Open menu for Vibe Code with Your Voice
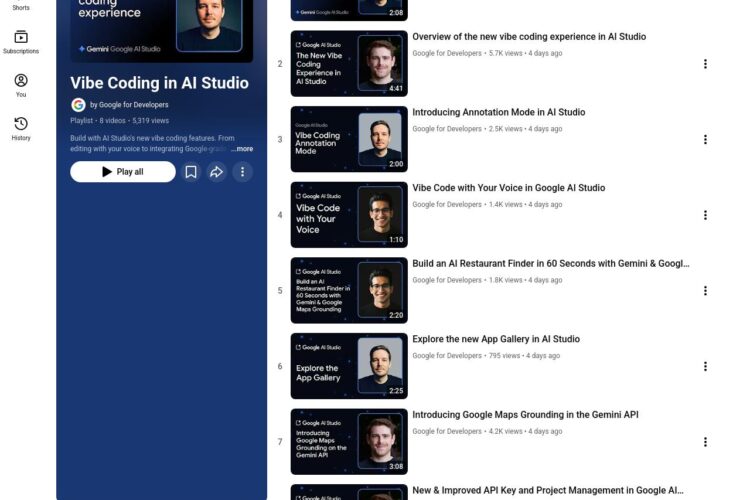 tap(705, 215)
